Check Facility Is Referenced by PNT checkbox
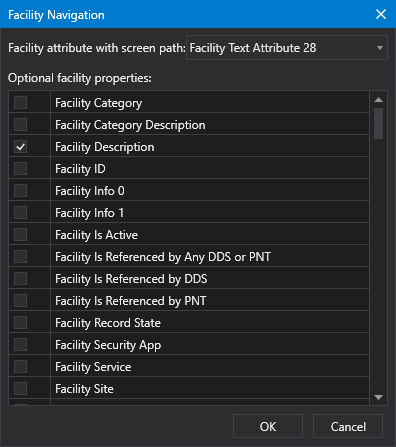 click(20, 301)
